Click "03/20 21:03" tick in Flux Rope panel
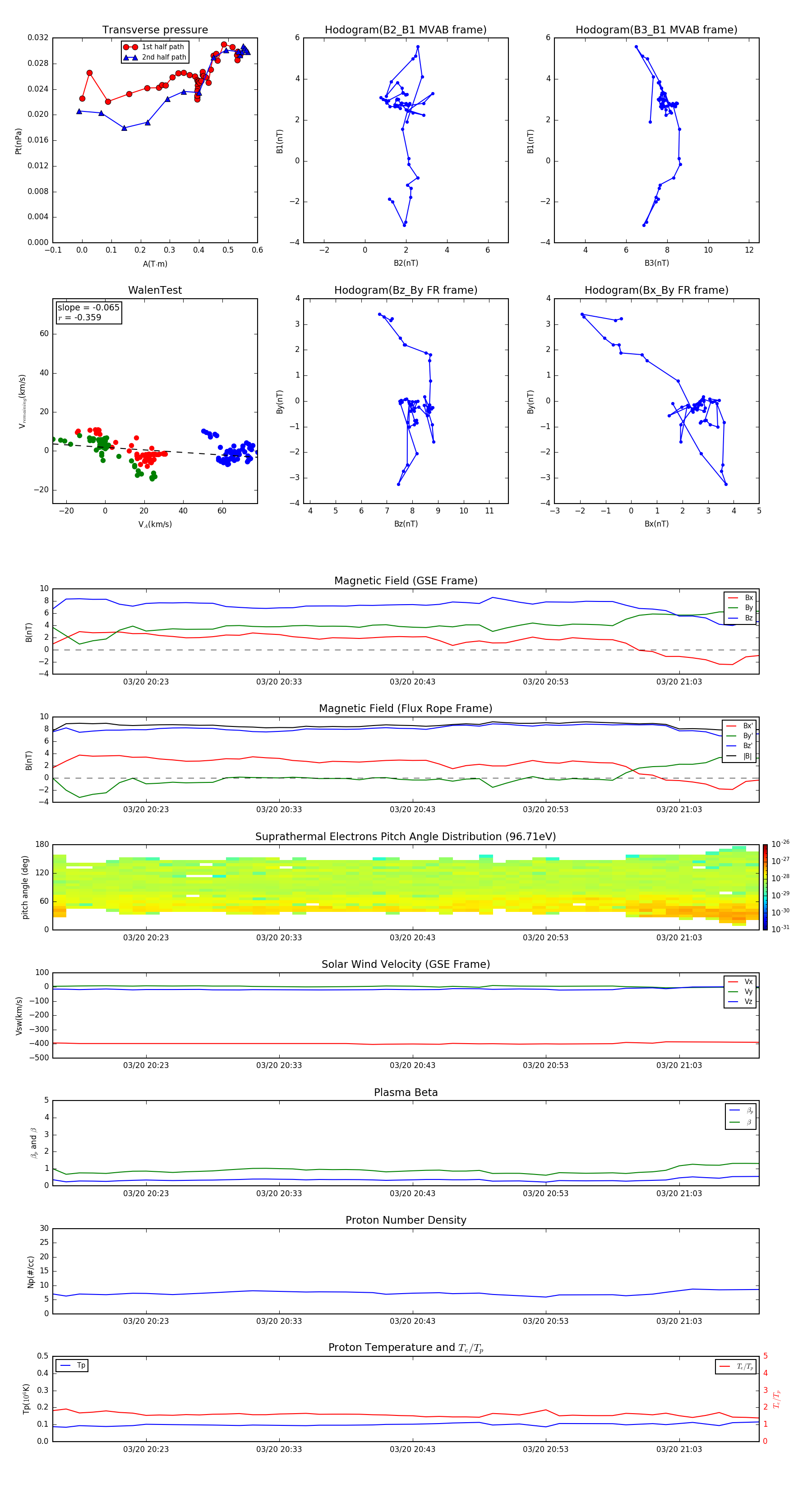812x1489 pixels. tap(679, 809)
